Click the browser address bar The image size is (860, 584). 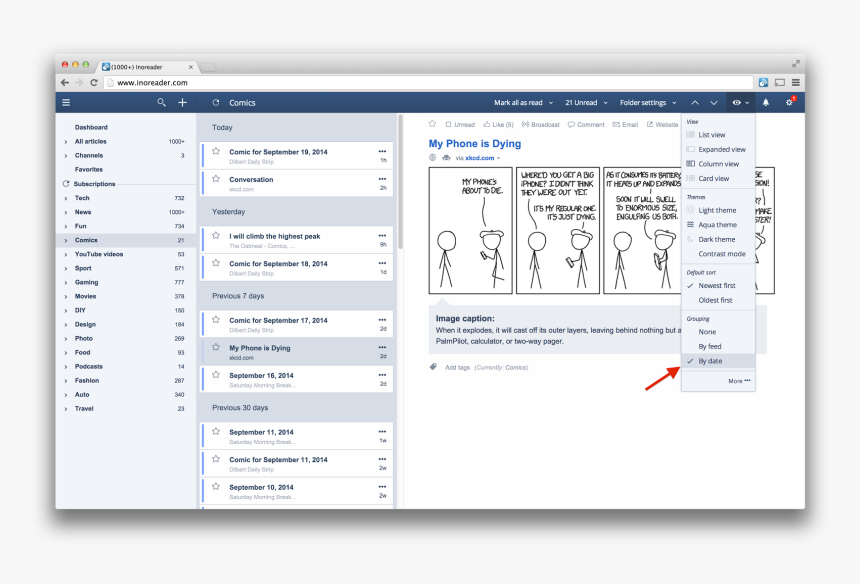click(x=428, y=83)
